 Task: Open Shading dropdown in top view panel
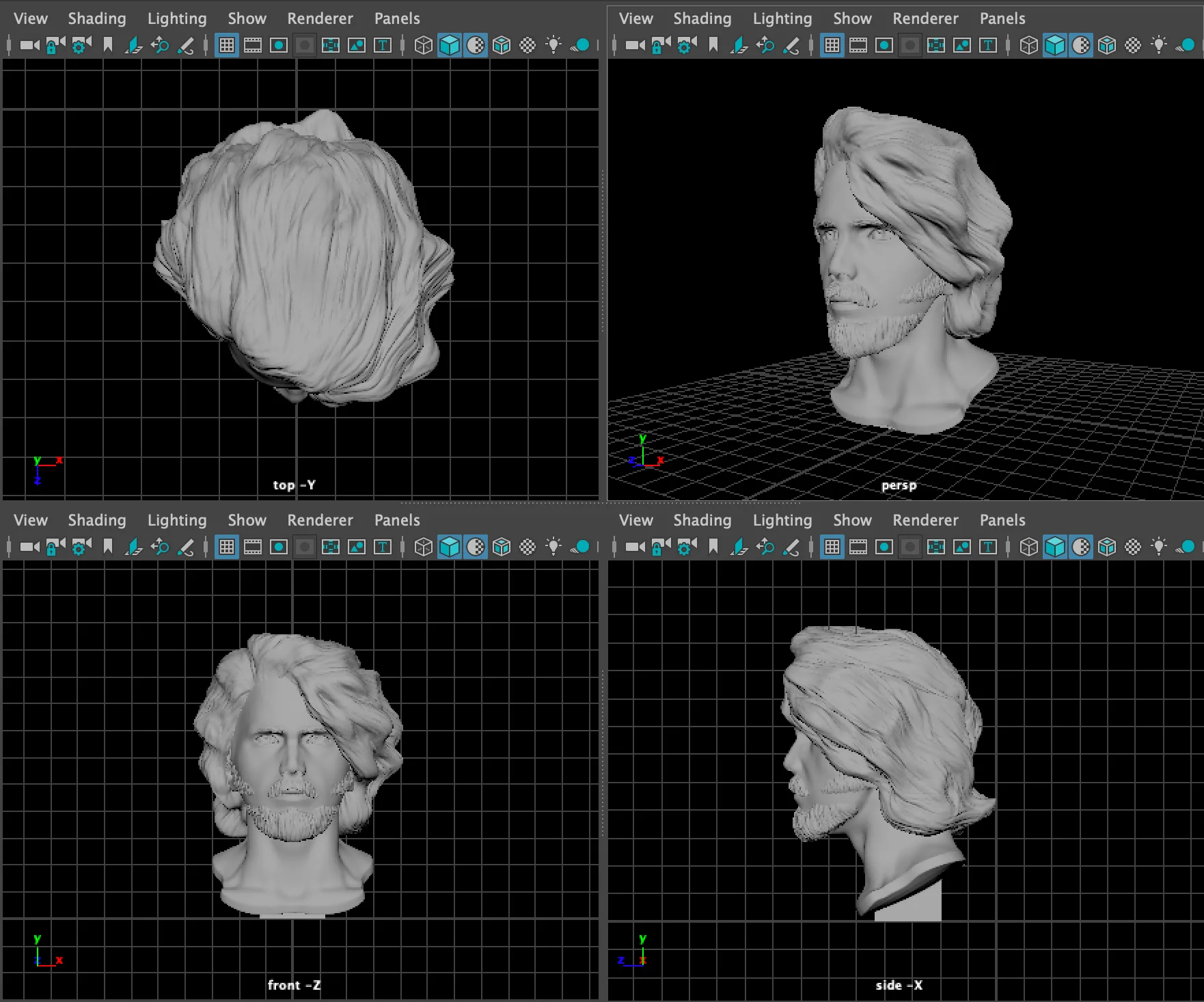point(96,18)
